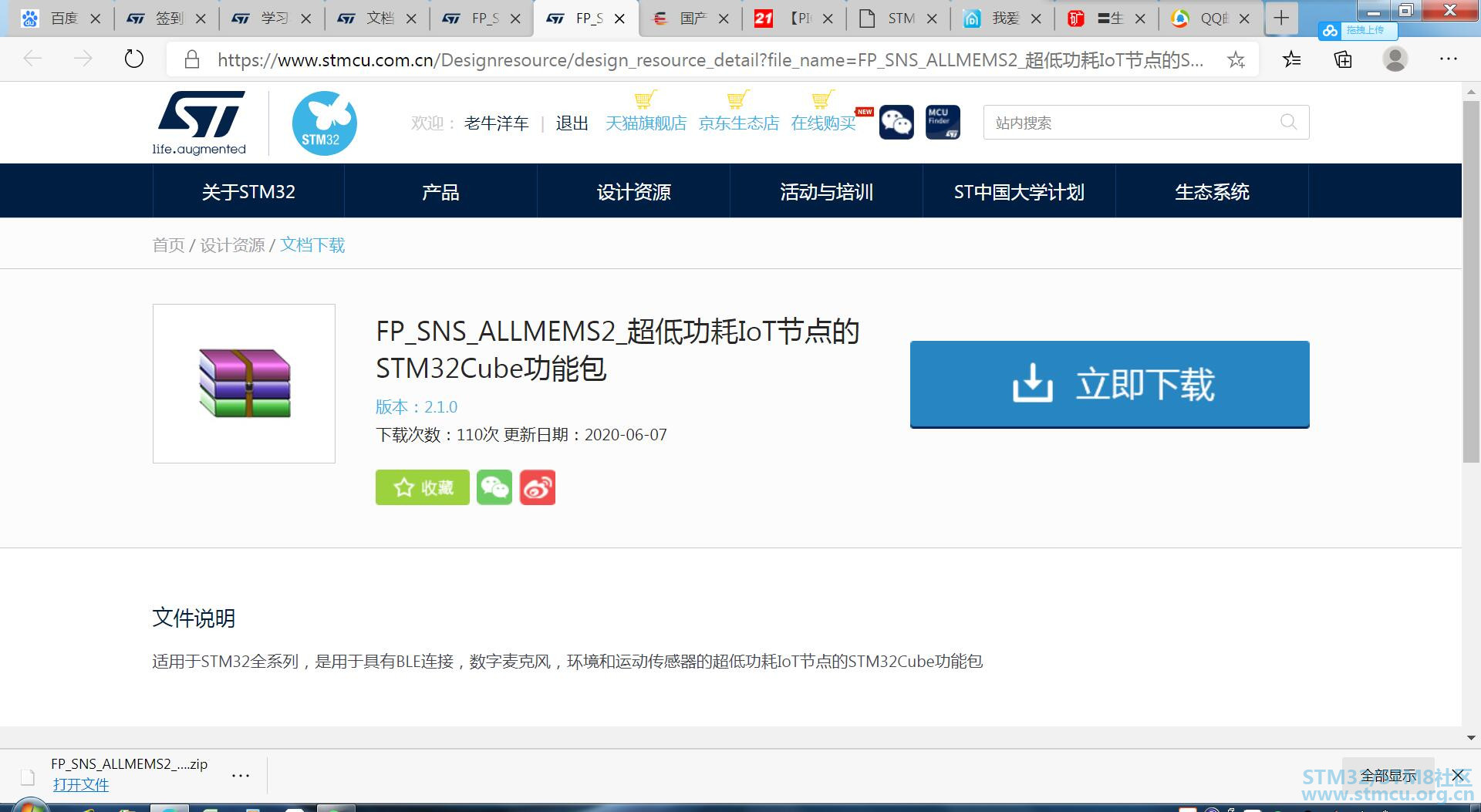Go to 设计资源 breadcrumb
This screenshot has width=1481, height=812.
(232, 245)
